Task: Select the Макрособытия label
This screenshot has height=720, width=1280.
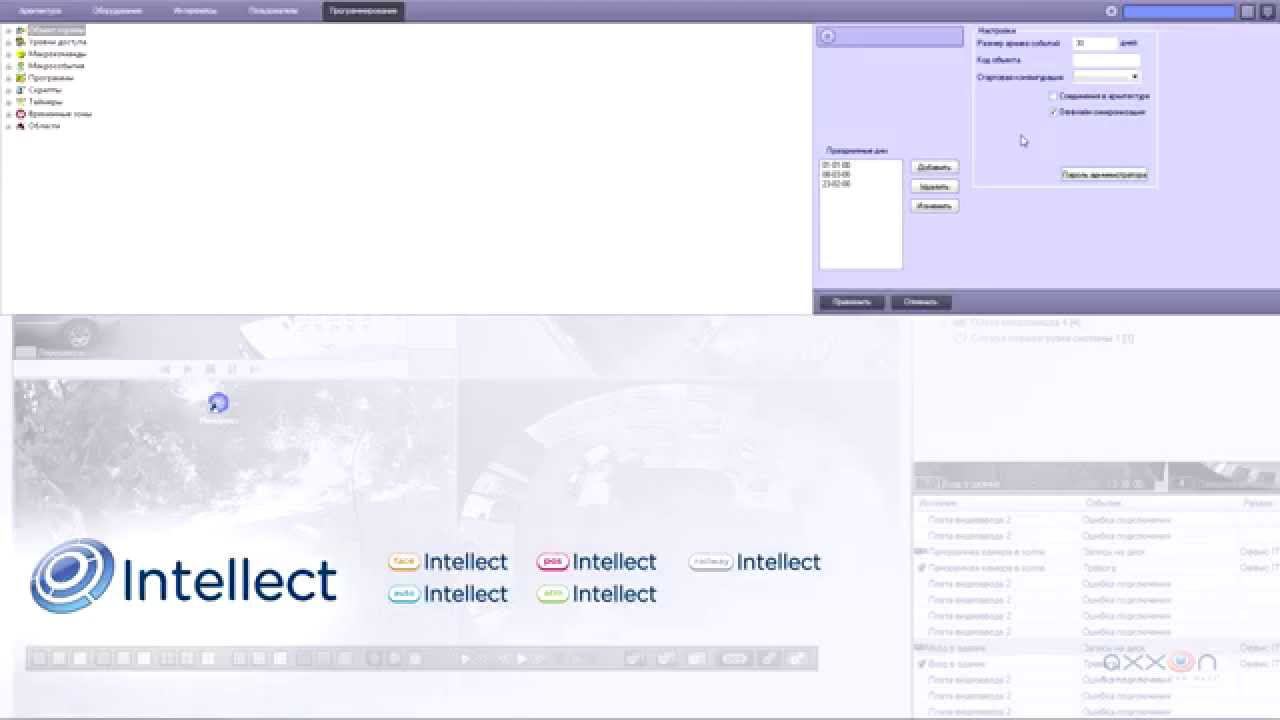Action: [56, 66]
